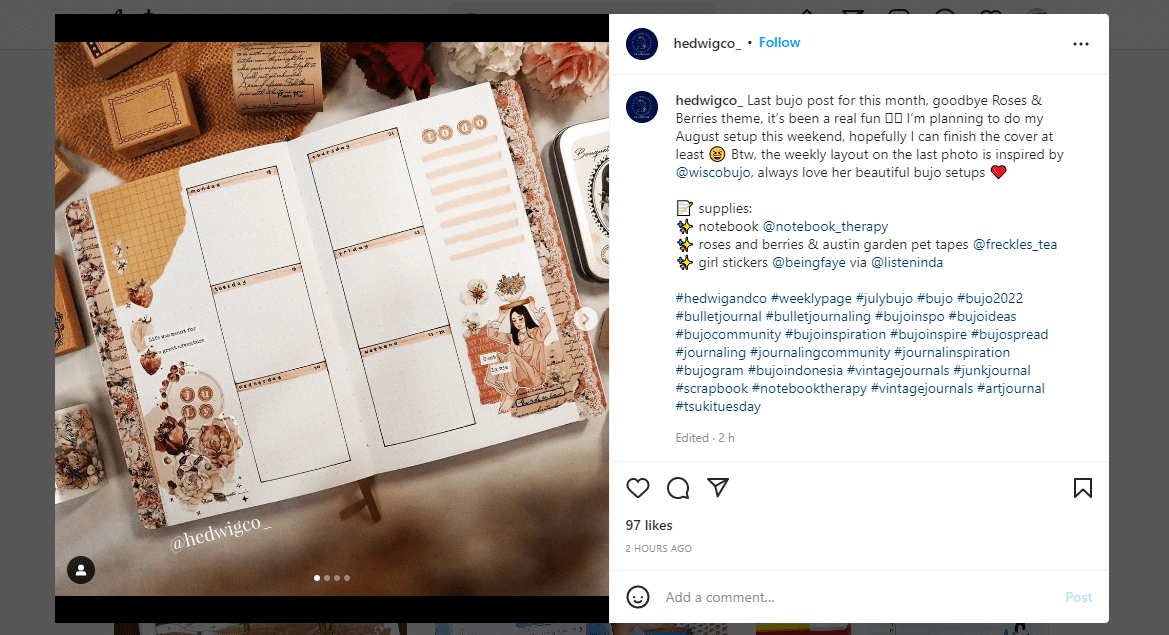Open the @notebook_therapy mention link
This screenshot has width=1169, height=635.
point(825,227)
